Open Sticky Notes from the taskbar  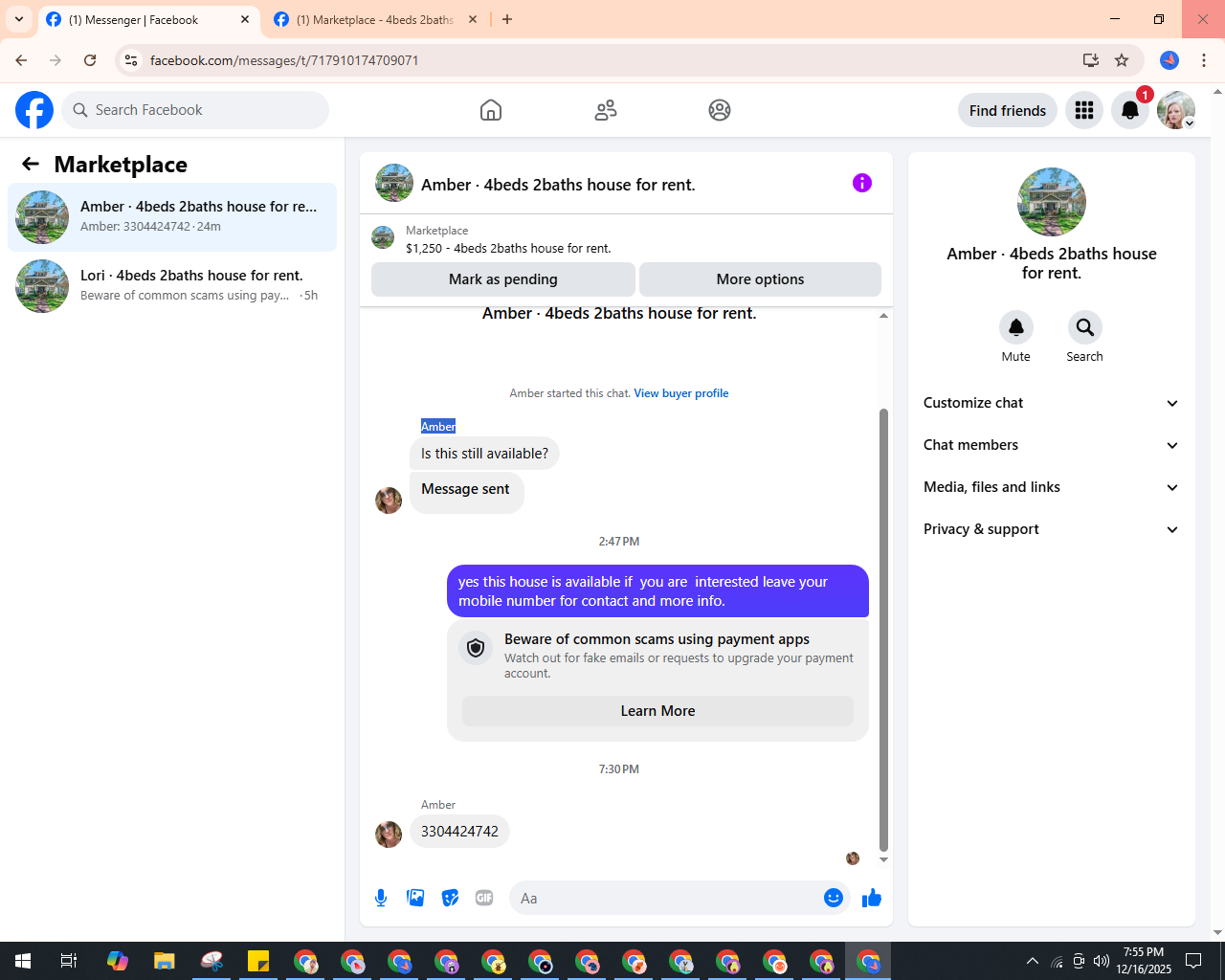(258, 961)
